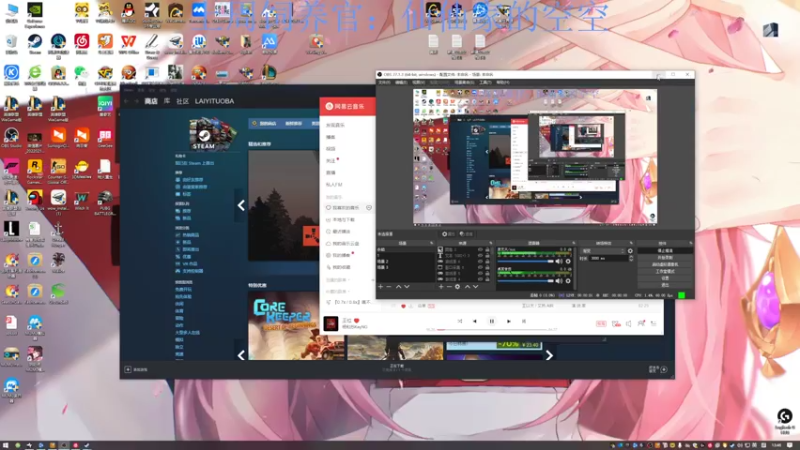Viewport: 800px width, 450px height.
Task: Click 开始录制 in OBS controls
Action: pyautogui.click(x=665, y=258)
